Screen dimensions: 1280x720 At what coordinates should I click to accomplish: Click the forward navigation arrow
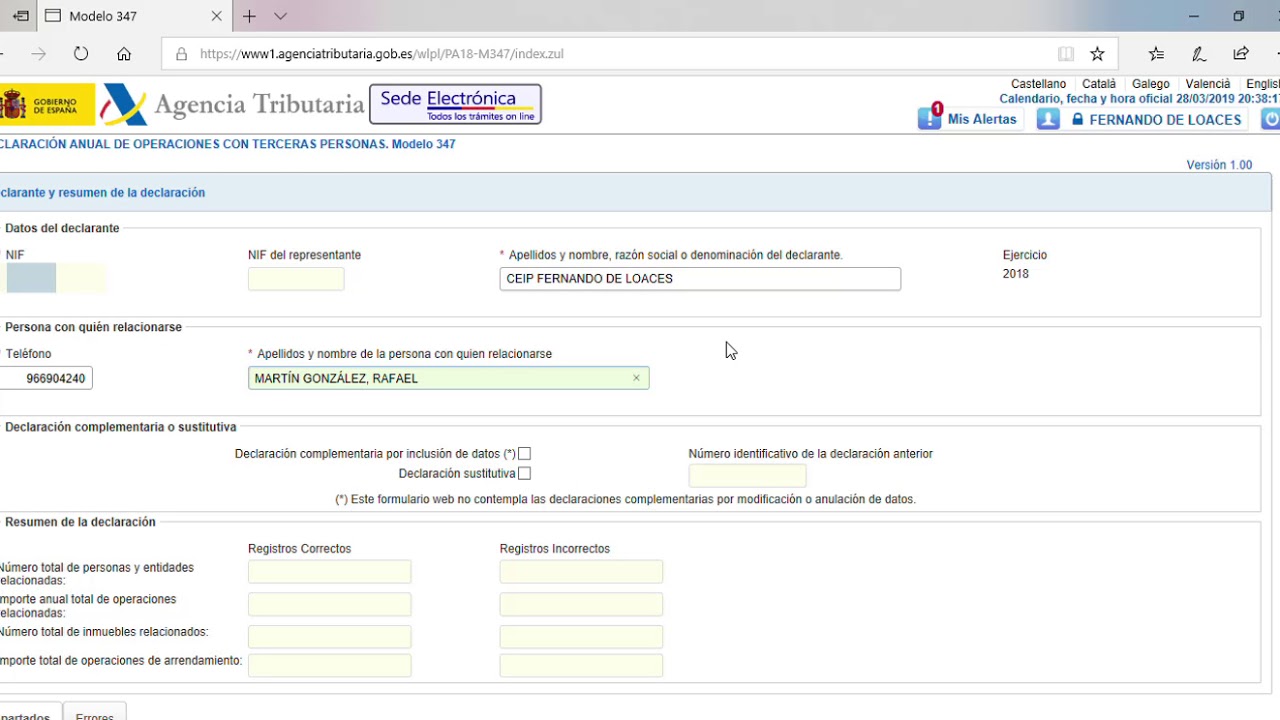pos(39,54)
